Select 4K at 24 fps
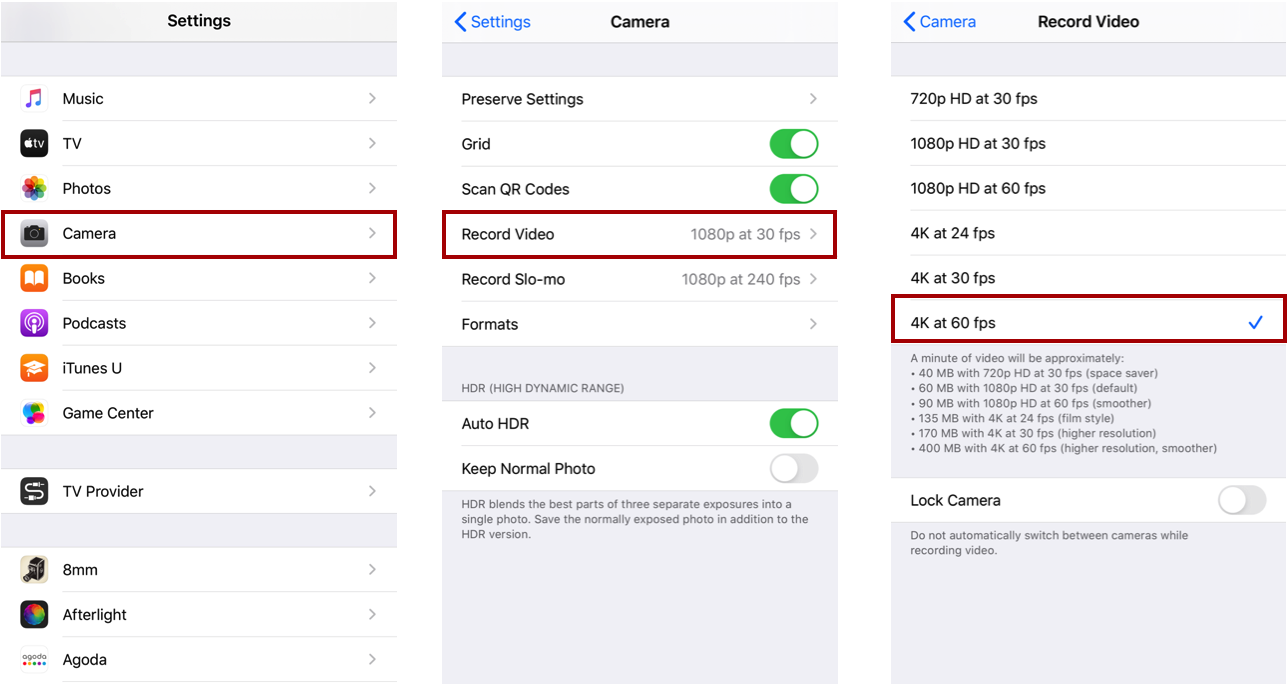Screen dimensions: 1288x686 [x=952, y=233]
